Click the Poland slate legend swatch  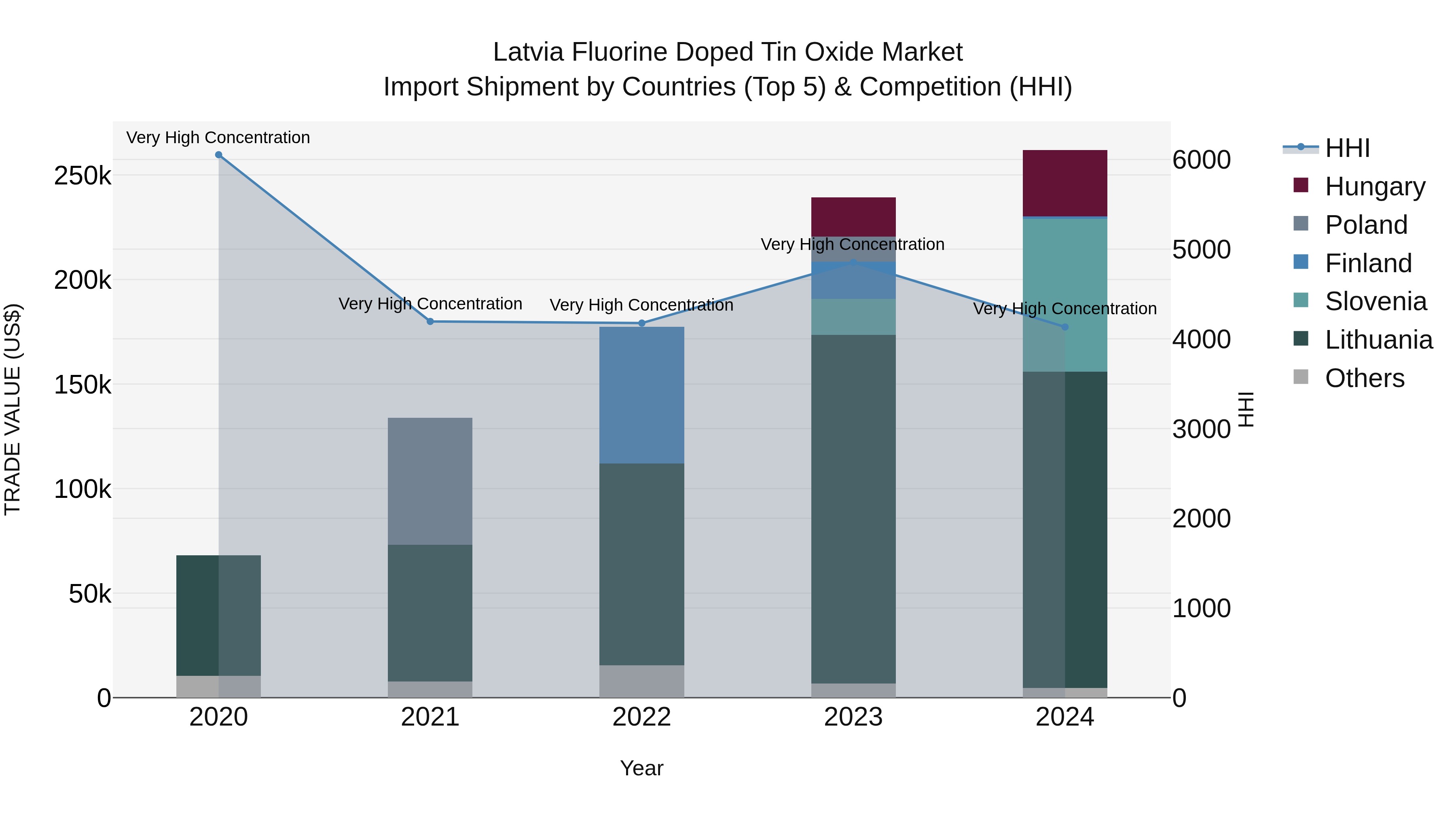1301,223
